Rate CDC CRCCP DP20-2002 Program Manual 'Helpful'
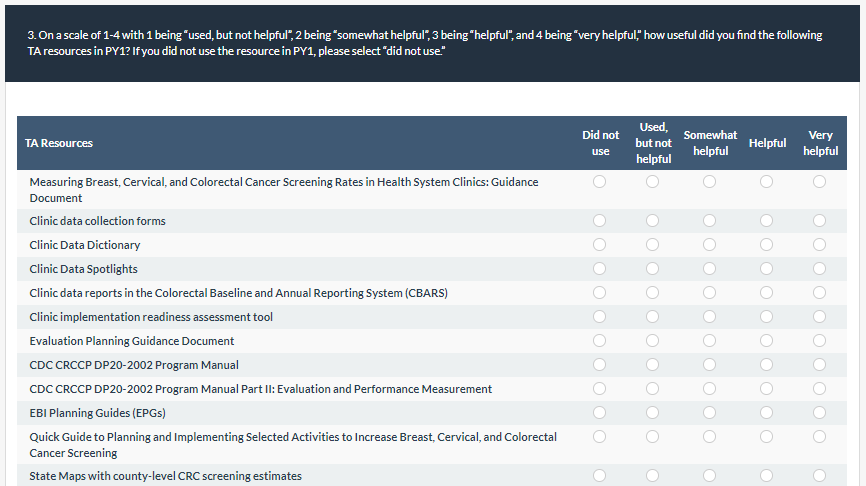The image size is (866, 486). coord(767,364)
